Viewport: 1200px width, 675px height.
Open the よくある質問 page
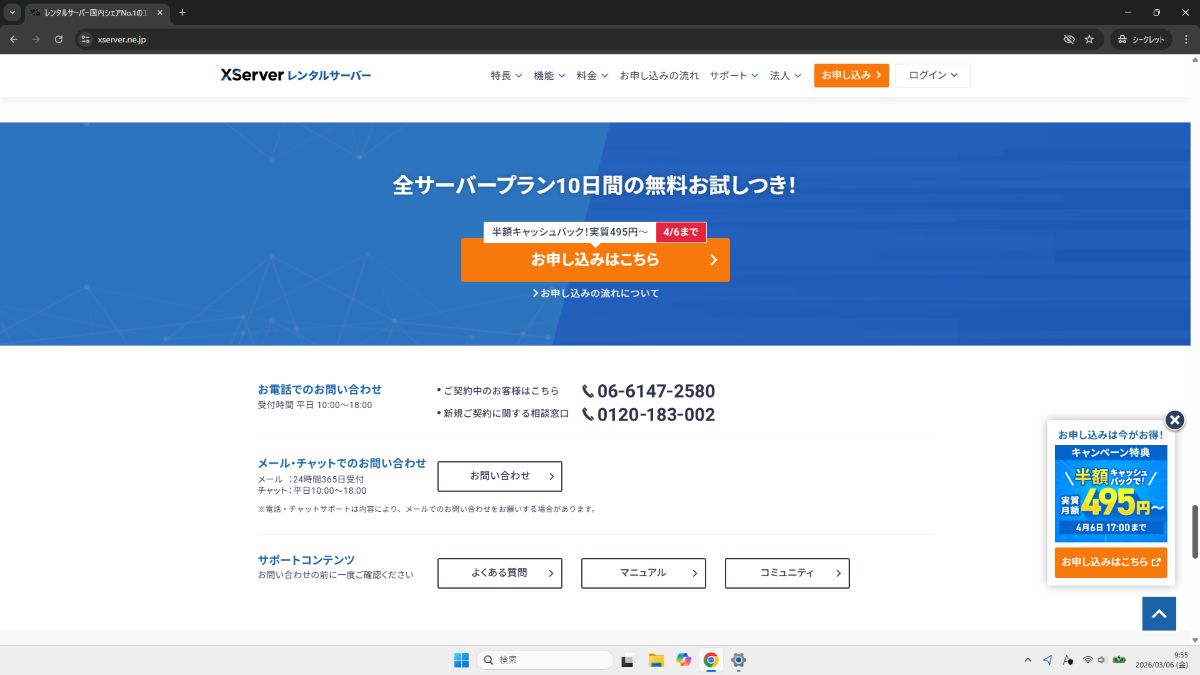tap(499, 573)
